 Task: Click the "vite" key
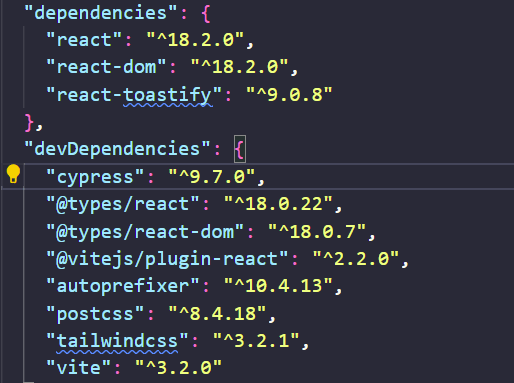pos(78,368)
